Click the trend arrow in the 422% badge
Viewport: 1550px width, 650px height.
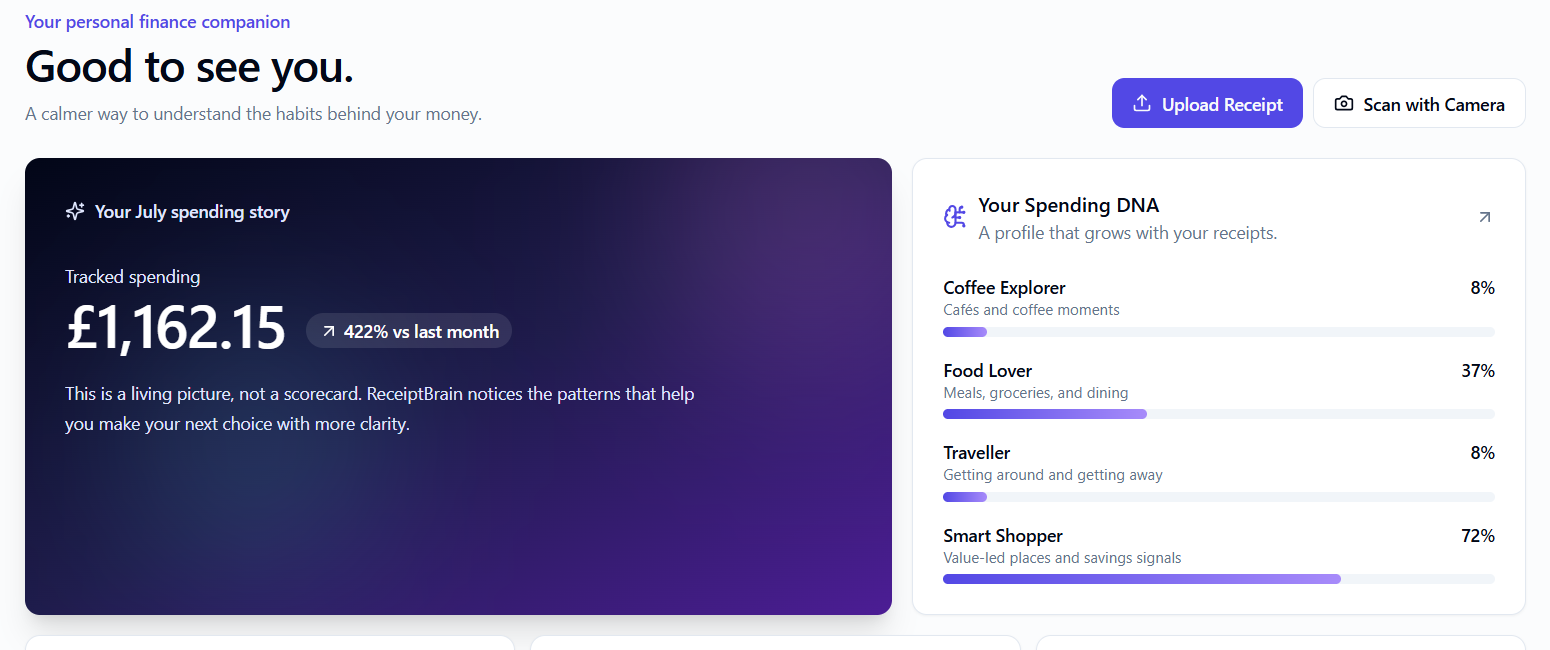pyautogui.click(x=329, y=332)
